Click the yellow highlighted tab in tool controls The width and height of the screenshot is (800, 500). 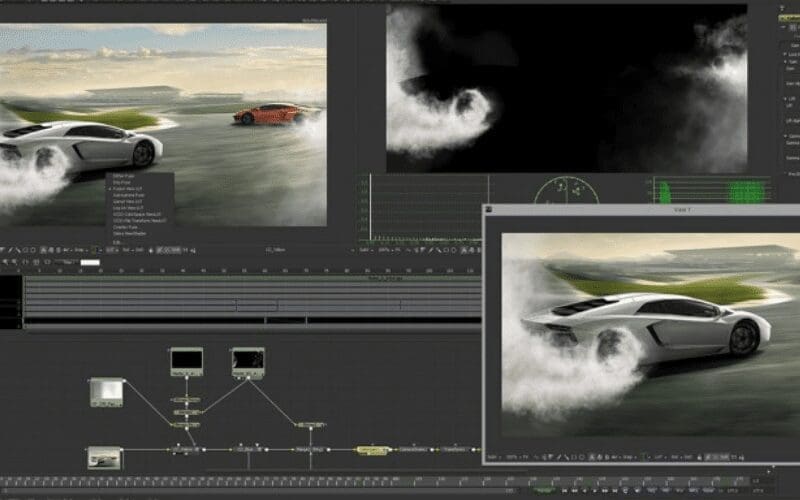[789, 18]
